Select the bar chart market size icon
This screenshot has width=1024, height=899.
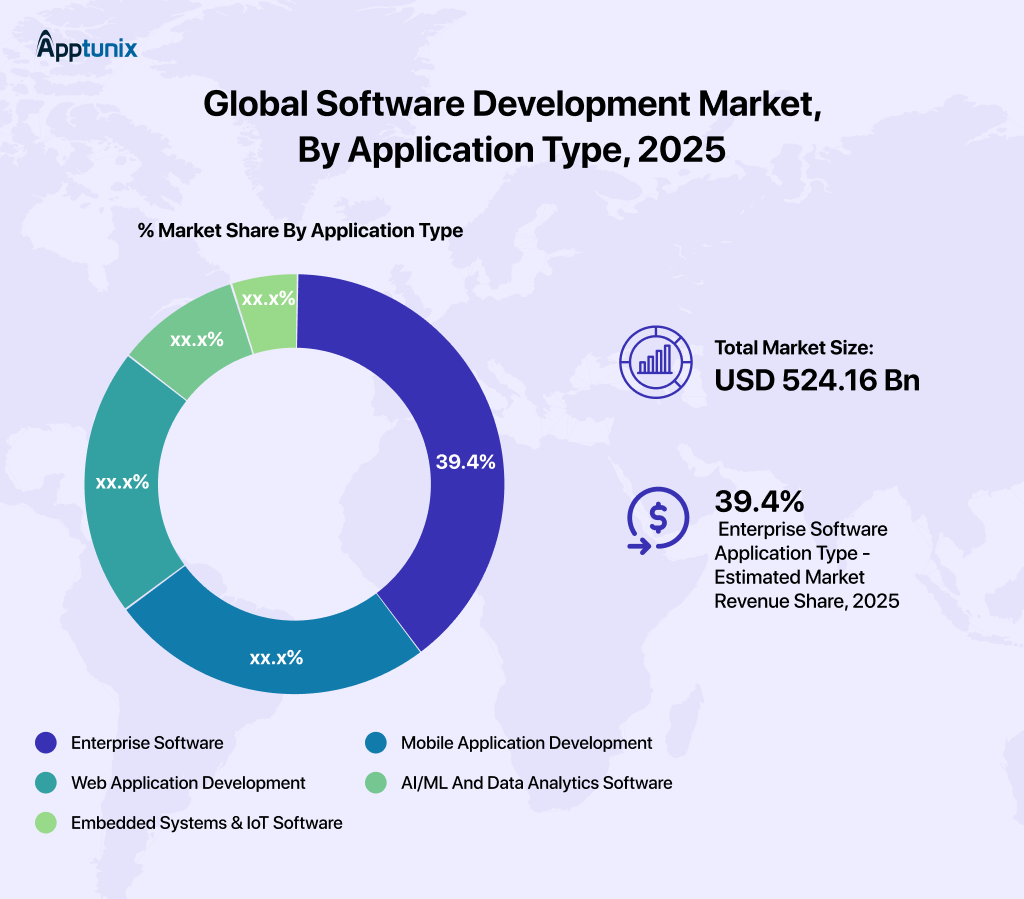655,363
